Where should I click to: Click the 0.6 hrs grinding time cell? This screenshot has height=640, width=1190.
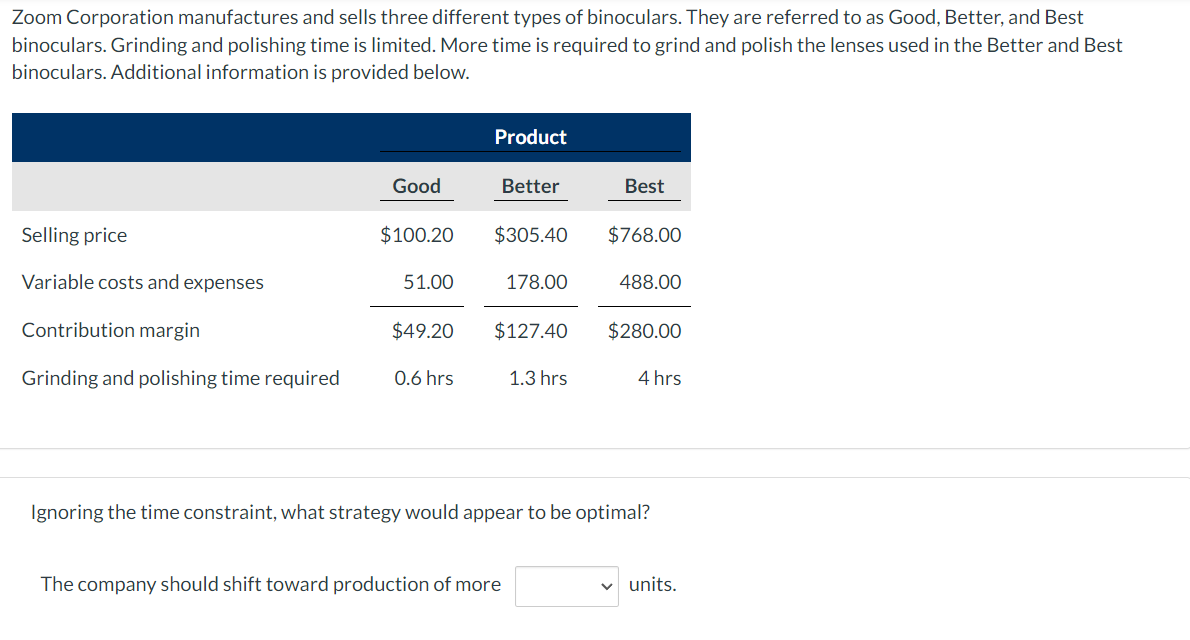point(423,378)
